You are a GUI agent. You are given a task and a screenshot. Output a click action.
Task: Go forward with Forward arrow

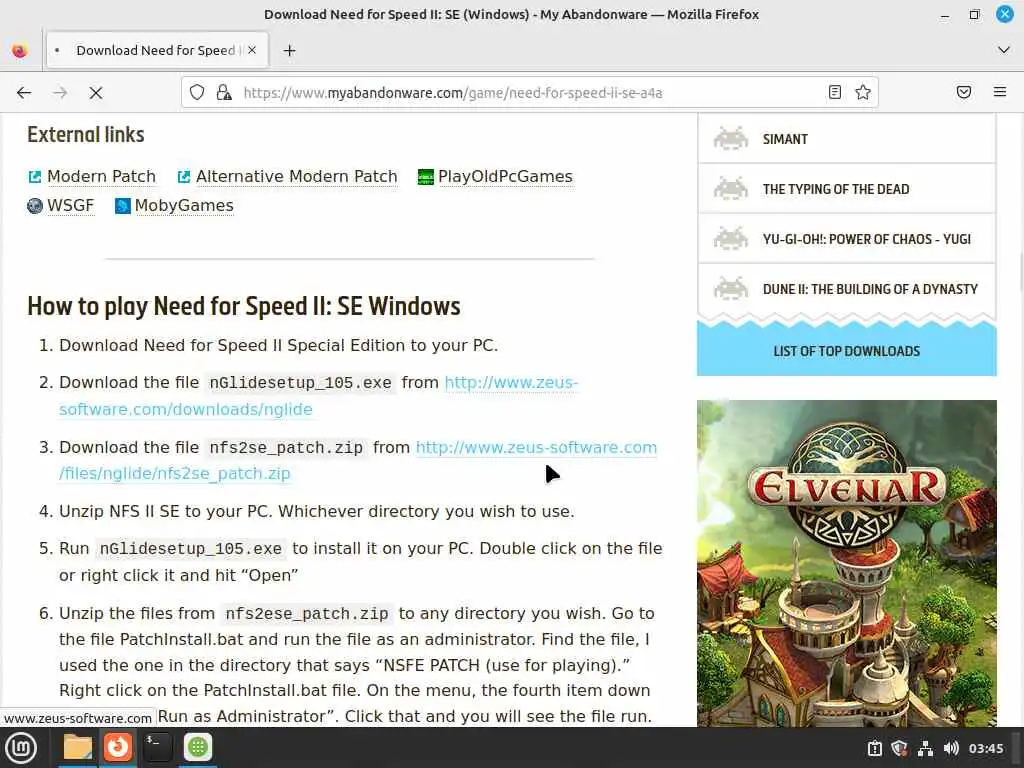pyautogui.click(x=60, y=93)
